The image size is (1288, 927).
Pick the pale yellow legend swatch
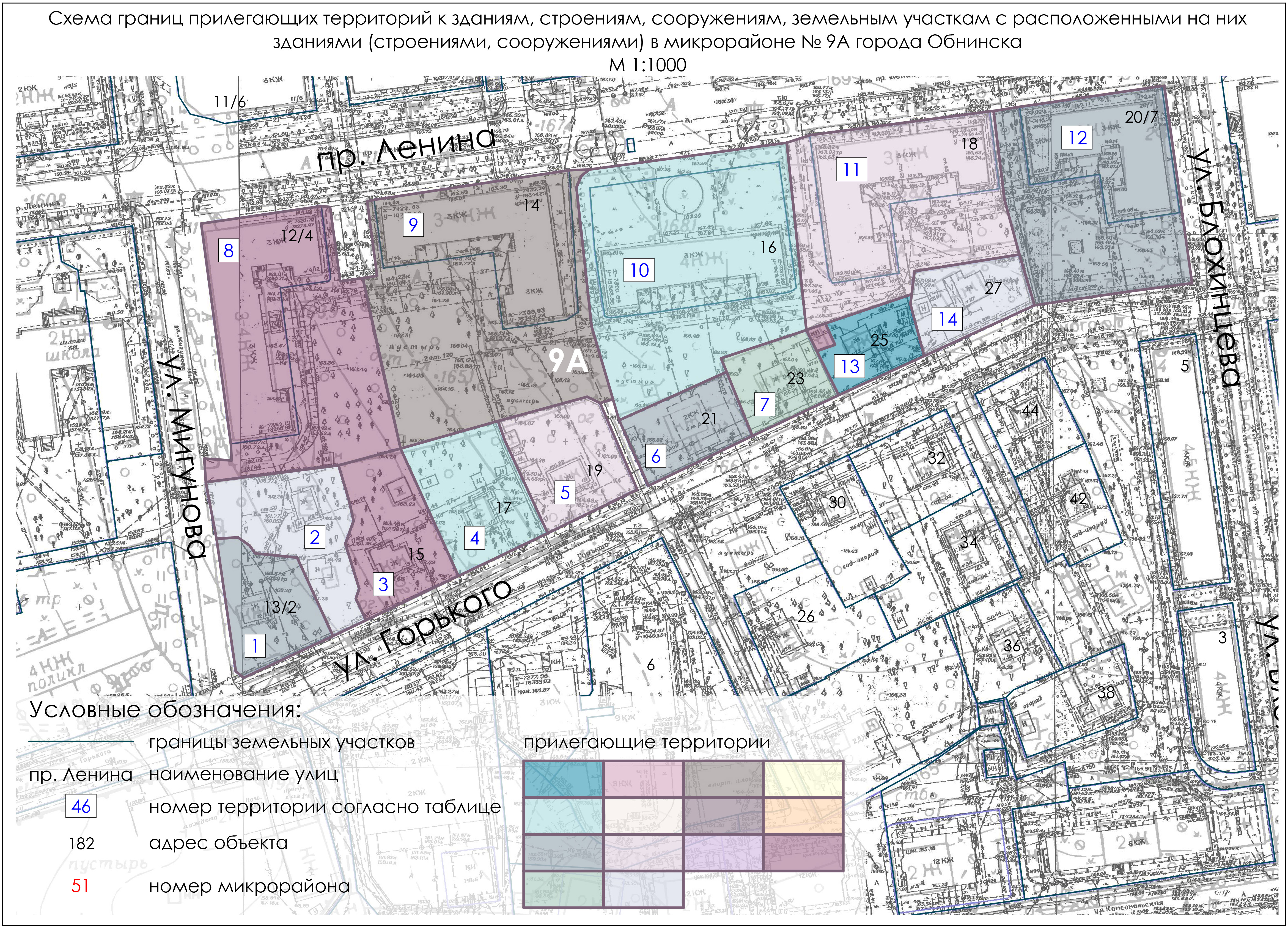[x=803, y=779]
